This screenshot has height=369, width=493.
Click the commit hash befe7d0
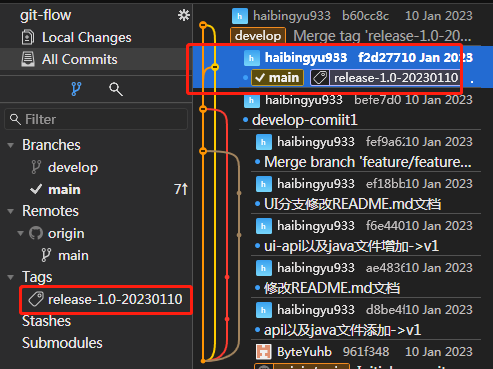(x=378, y=100)
